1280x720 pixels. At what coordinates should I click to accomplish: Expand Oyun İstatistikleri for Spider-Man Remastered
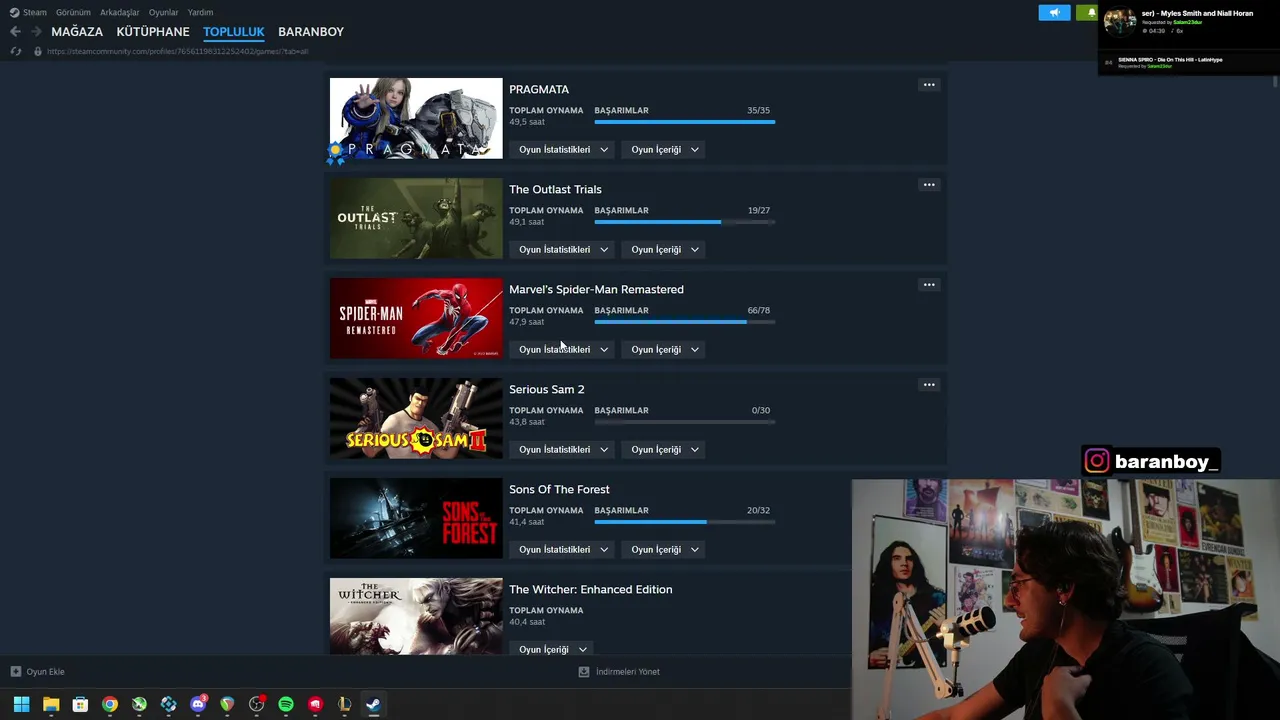[563, 350]
